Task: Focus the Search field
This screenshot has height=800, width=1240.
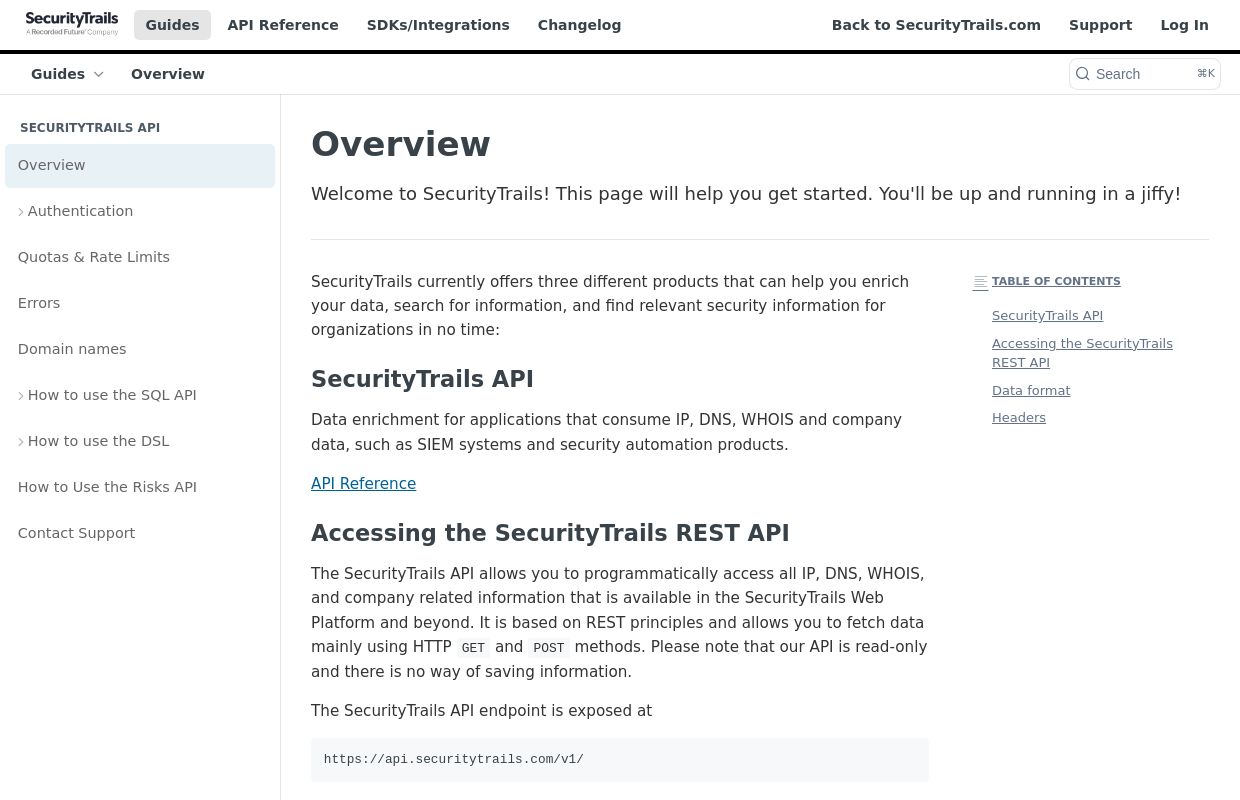Action: tap(1145, 74)
